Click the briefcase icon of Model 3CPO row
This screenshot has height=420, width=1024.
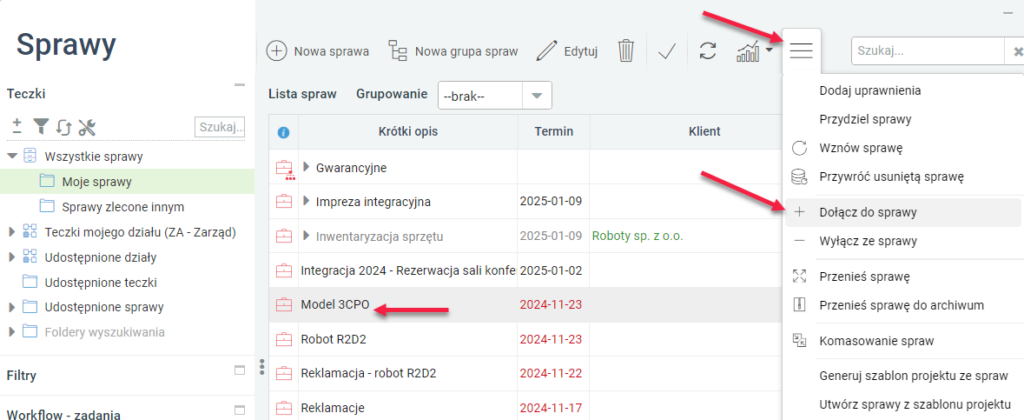point(283,305)
